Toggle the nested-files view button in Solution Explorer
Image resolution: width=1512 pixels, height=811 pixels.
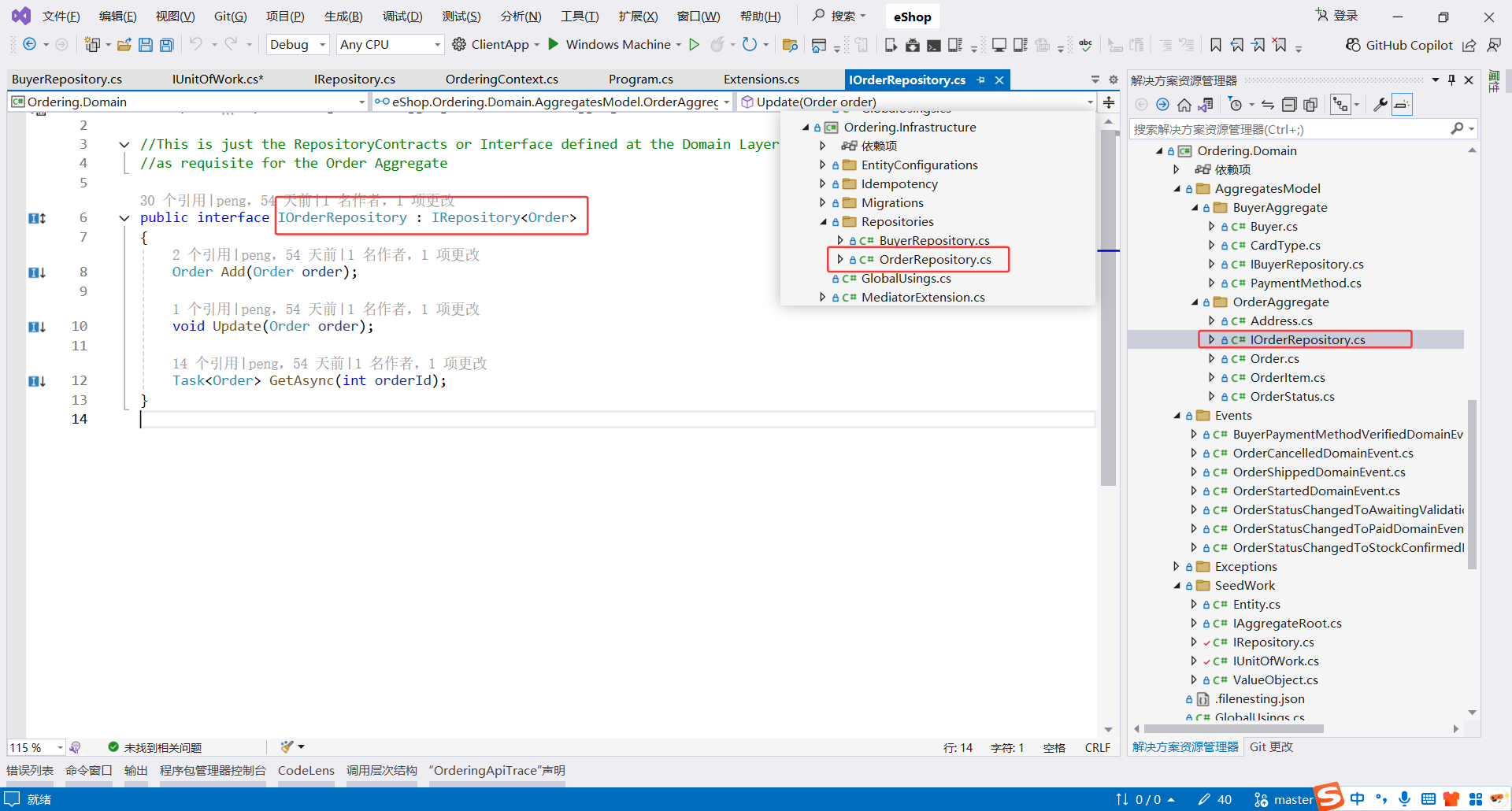point(1340,105)
